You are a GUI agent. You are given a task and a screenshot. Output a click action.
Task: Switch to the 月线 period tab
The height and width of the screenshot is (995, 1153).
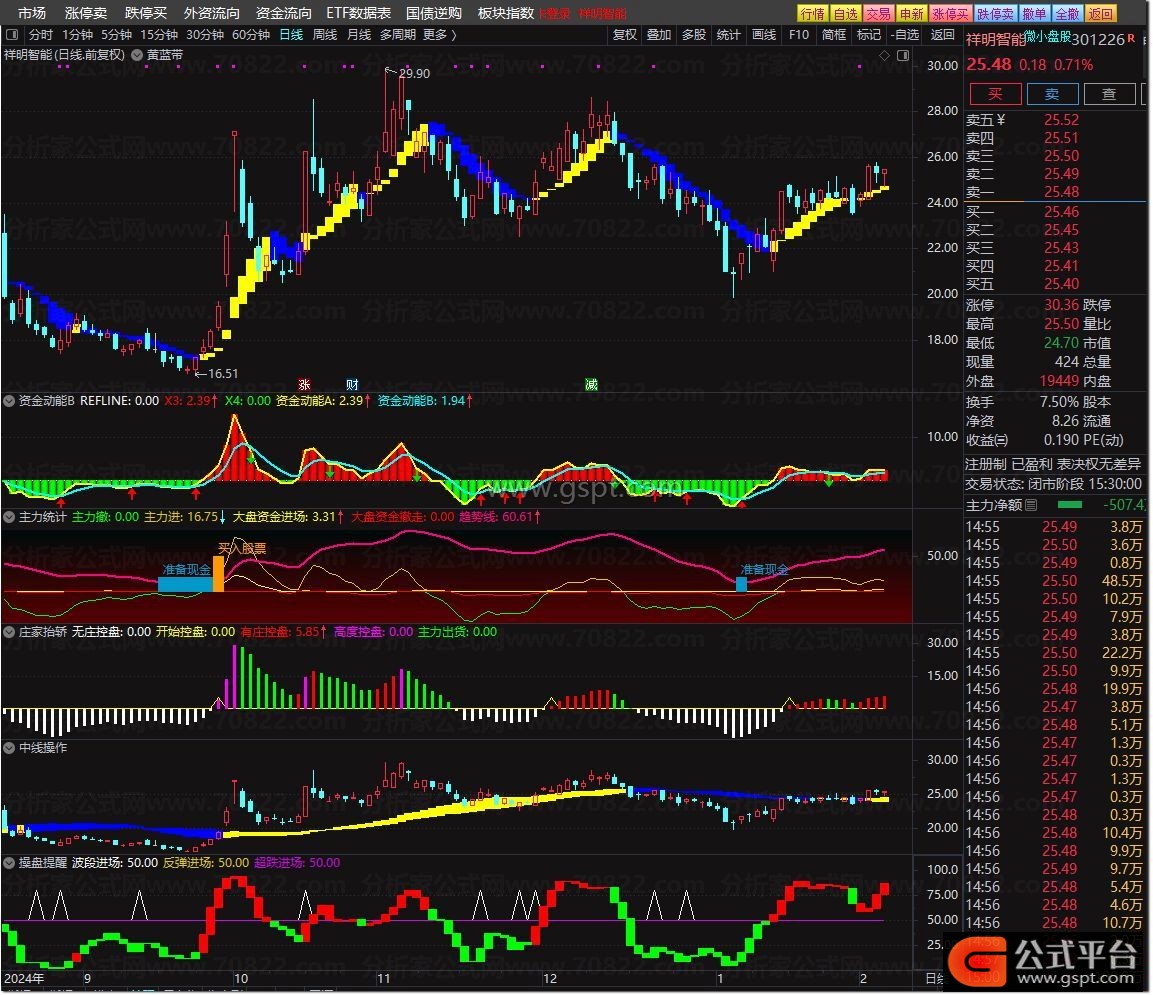coord(359,35)
